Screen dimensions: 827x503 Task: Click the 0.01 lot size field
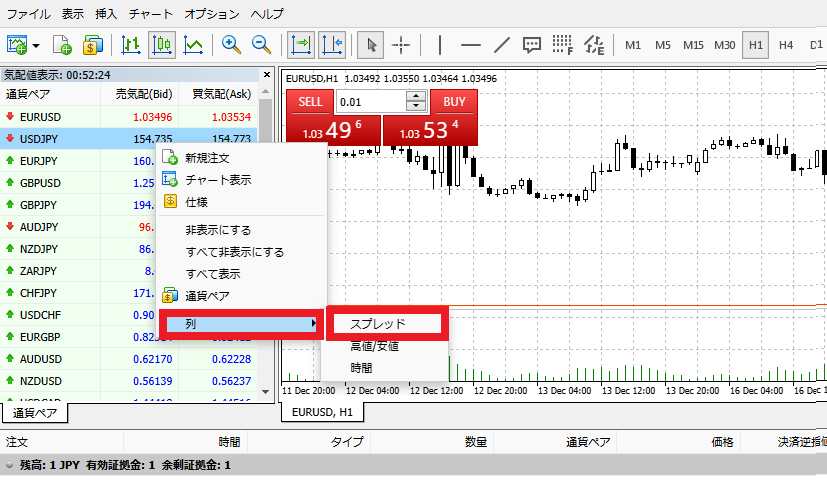coord(370,102)
